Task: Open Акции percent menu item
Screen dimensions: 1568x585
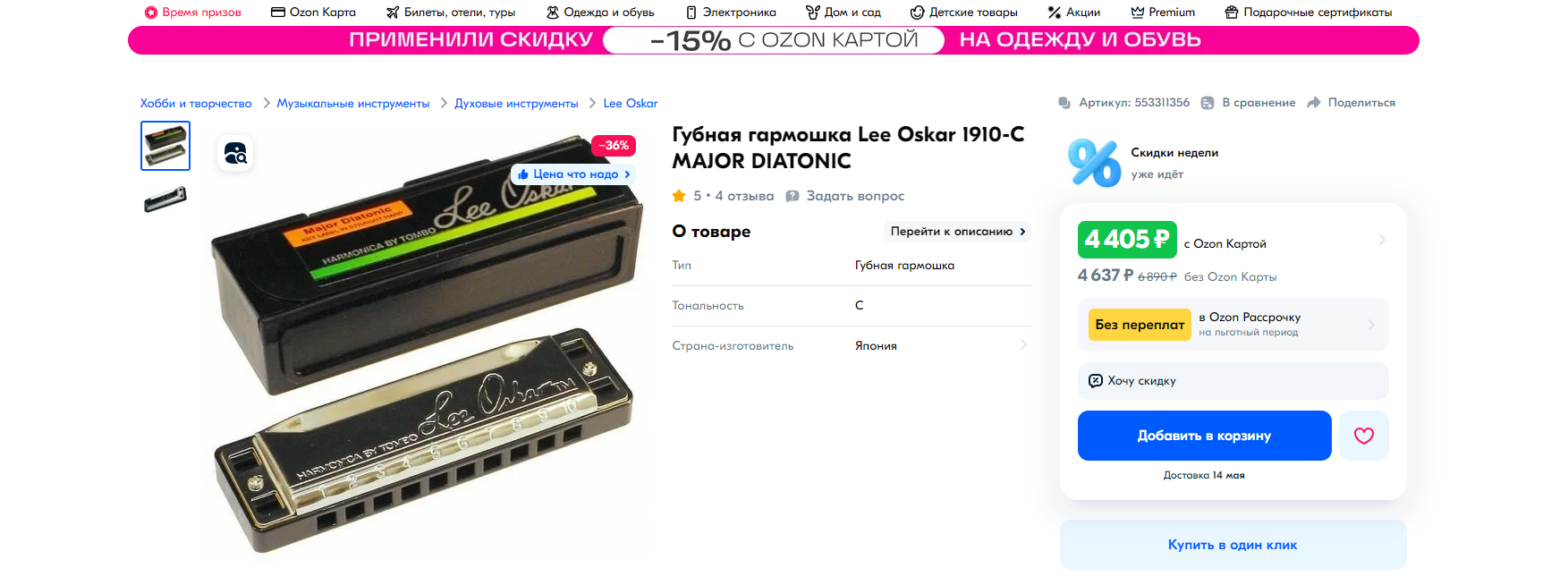Action: [x=1073, y=13]
